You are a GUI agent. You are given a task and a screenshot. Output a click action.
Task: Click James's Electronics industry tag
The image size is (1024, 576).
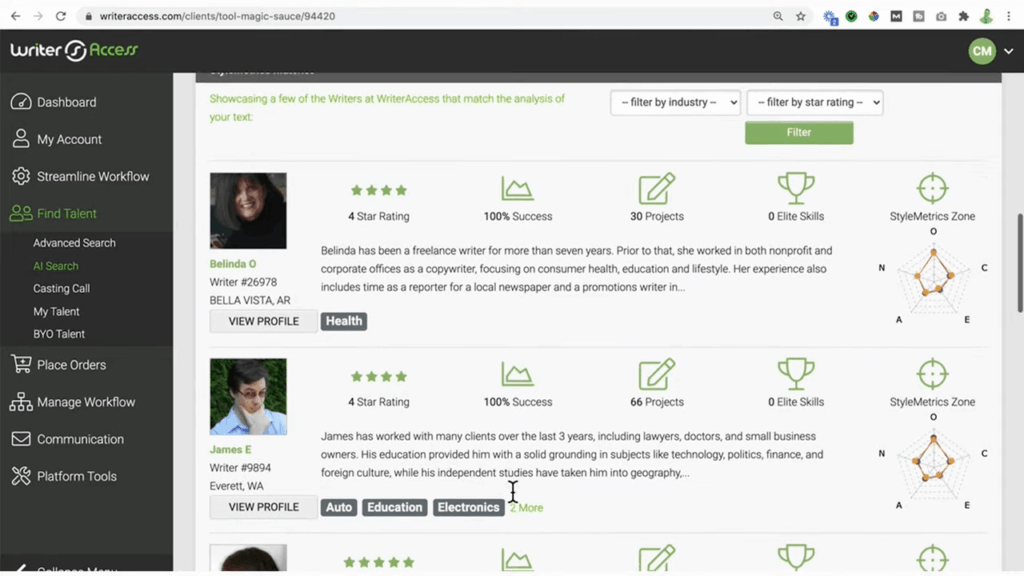tap(468, 507)
